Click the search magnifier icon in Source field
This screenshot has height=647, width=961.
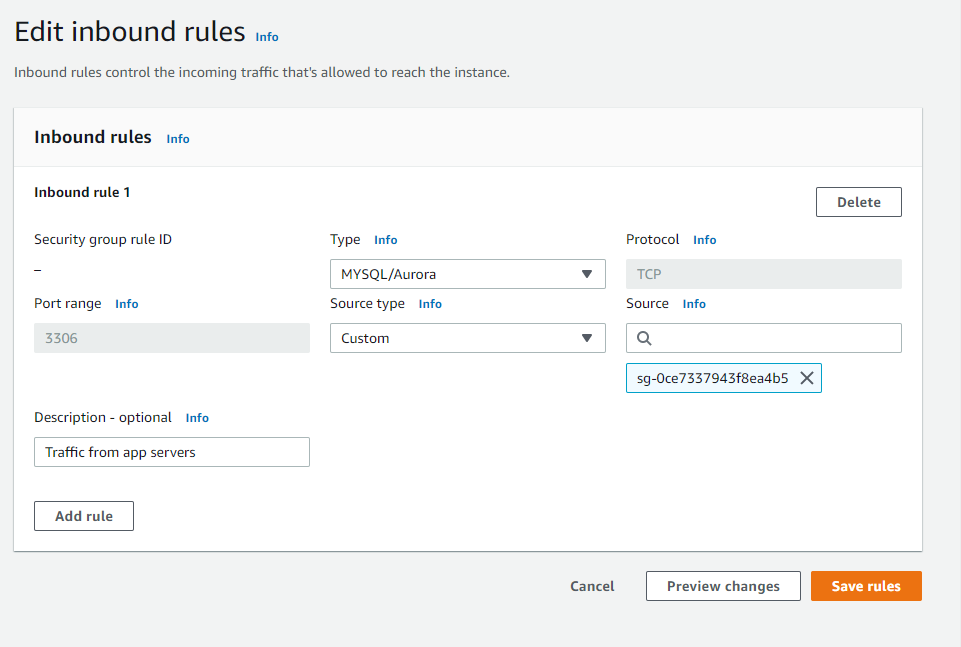pyautogui.click(x=644, y=338)
